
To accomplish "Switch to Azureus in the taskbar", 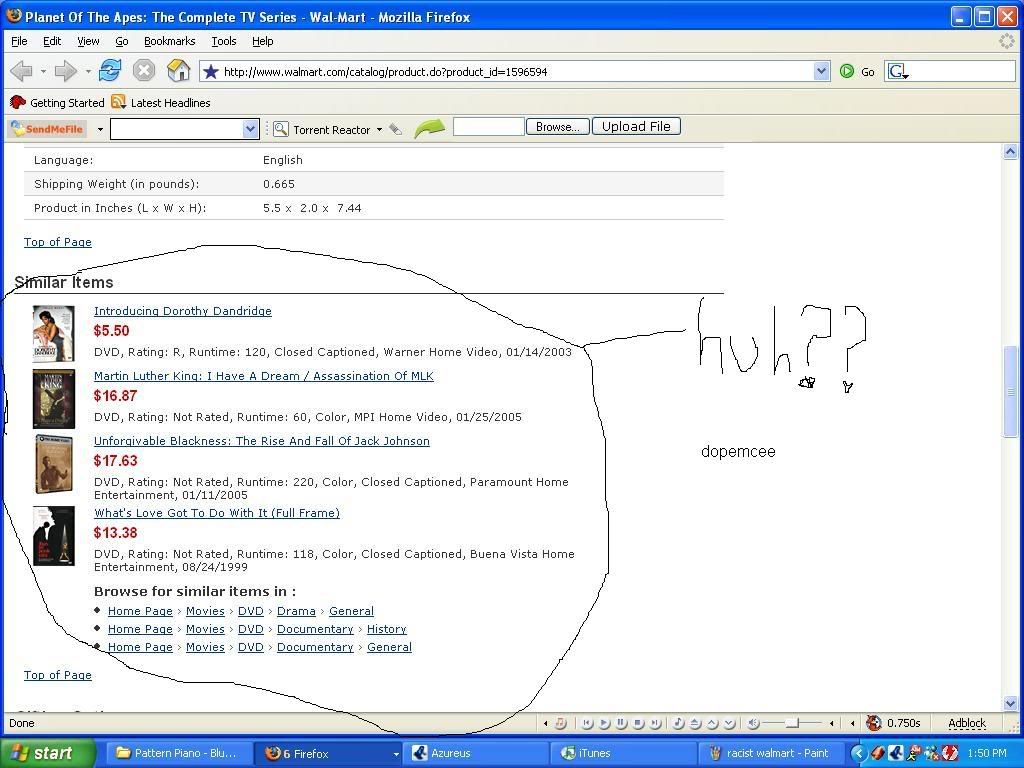I will tap(477, 754).
